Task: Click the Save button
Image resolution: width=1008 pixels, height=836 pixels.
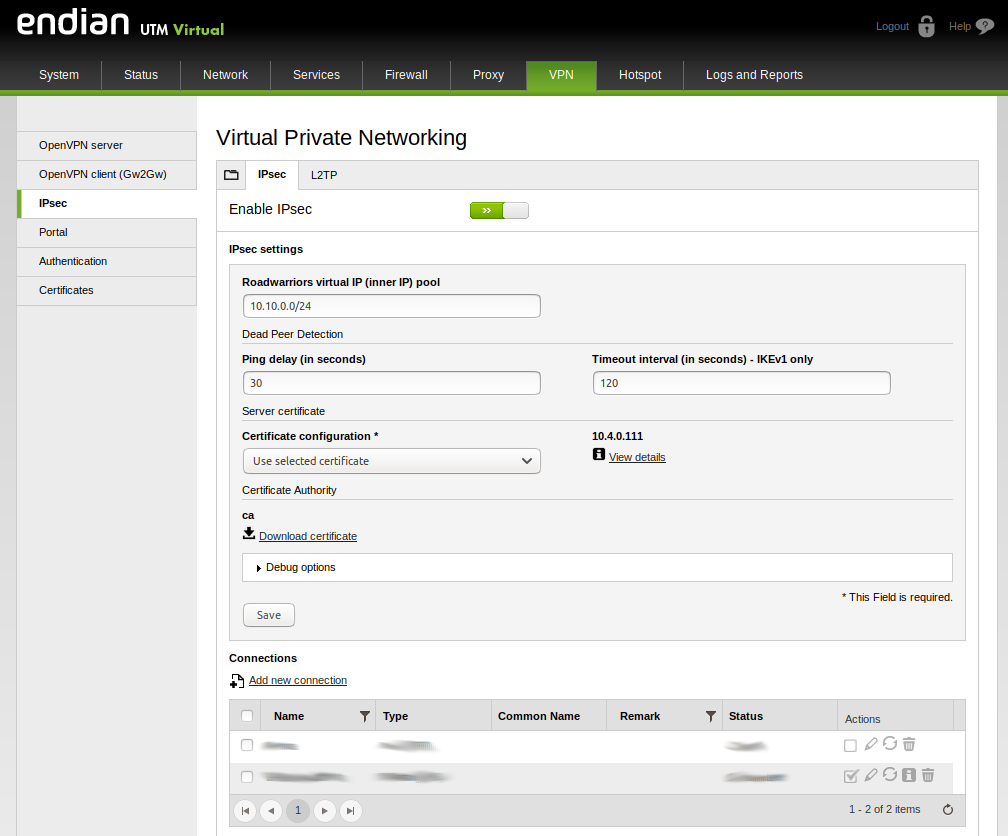Action: [269, 615]
